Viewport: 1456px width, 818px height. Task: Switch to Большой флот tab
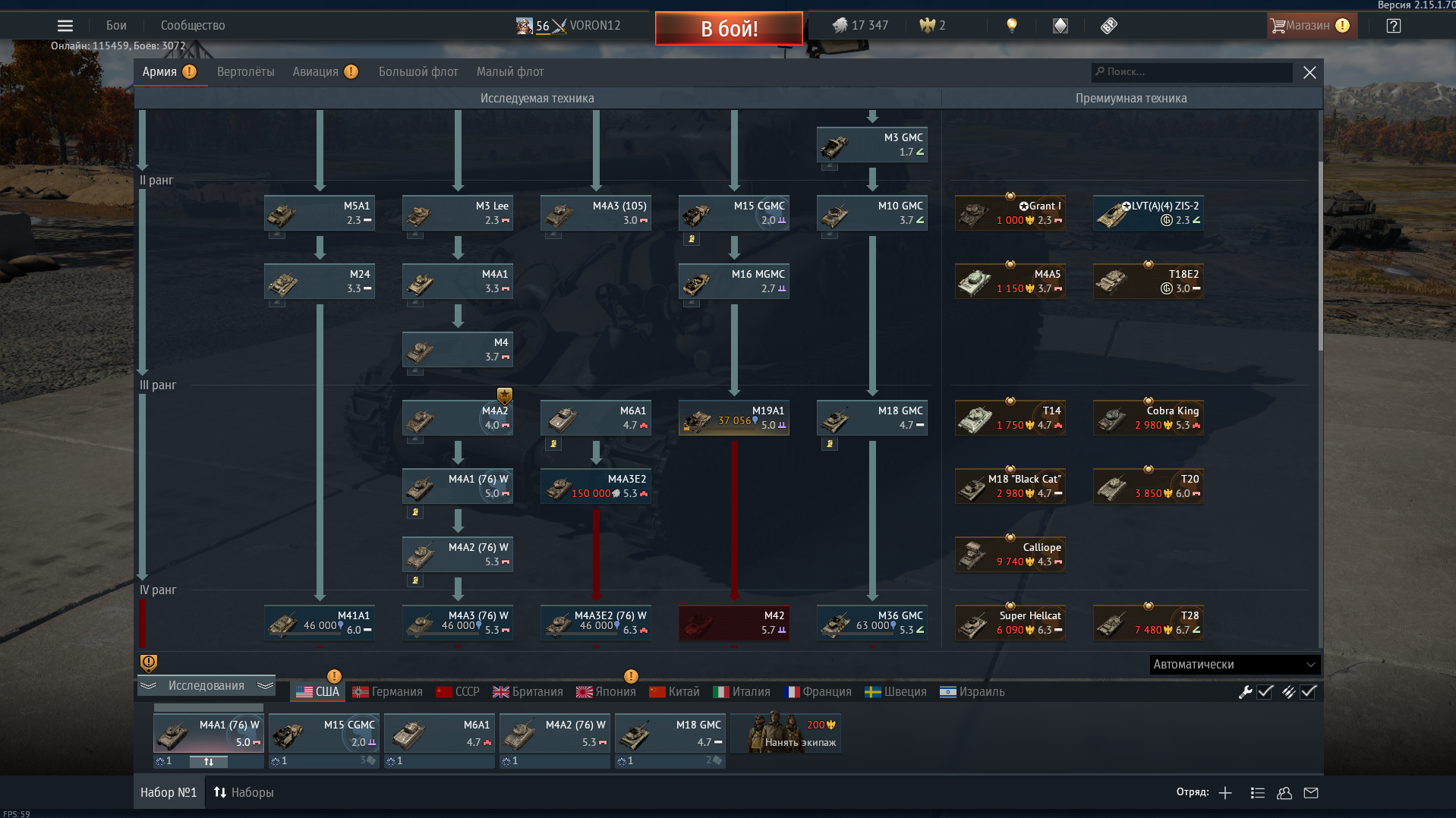pos(418,72)
